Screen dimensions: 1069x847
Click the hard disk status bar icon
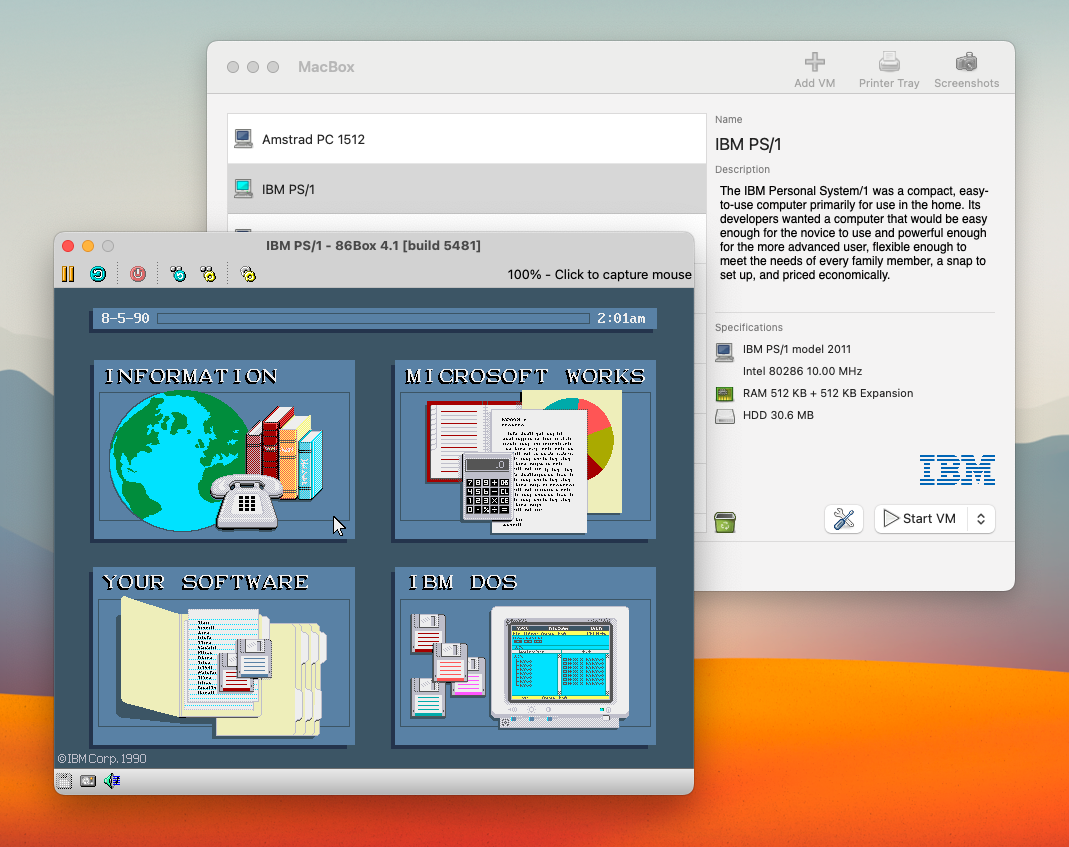point(88,781)
